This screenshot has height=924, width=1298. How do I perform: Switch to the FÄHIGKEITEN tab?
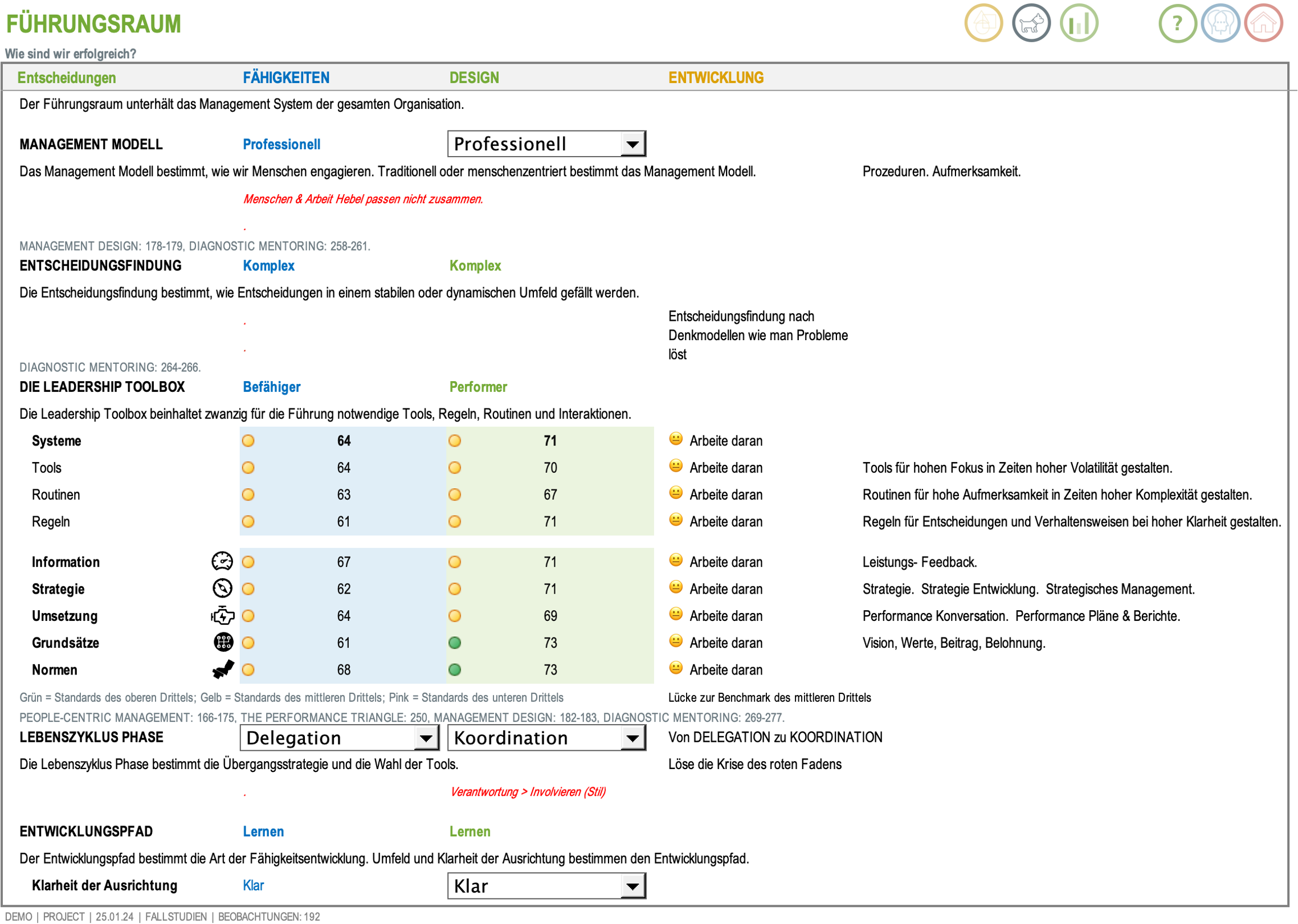(286, 77)
